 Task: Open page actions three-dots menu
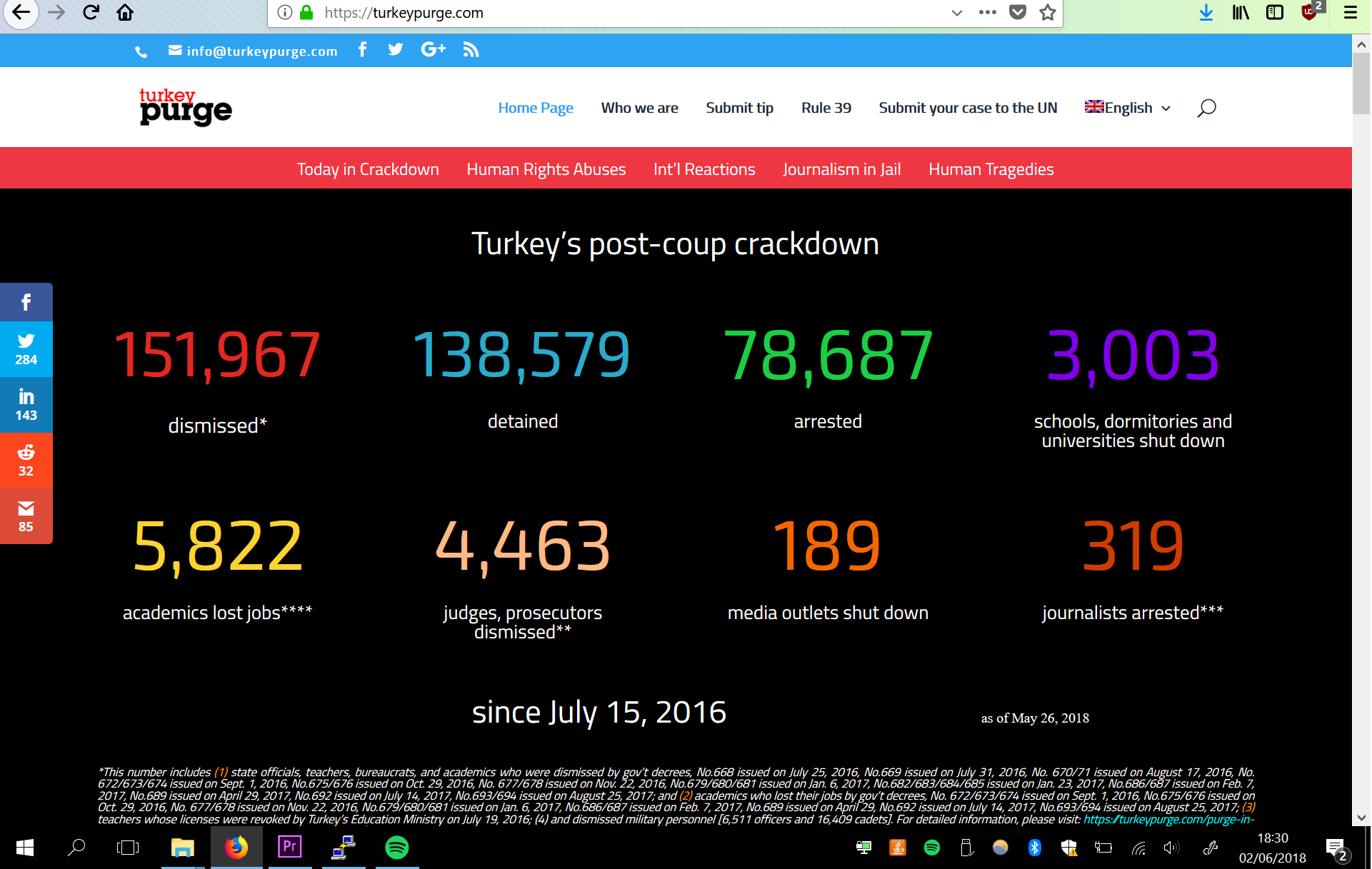coord(987,13)
